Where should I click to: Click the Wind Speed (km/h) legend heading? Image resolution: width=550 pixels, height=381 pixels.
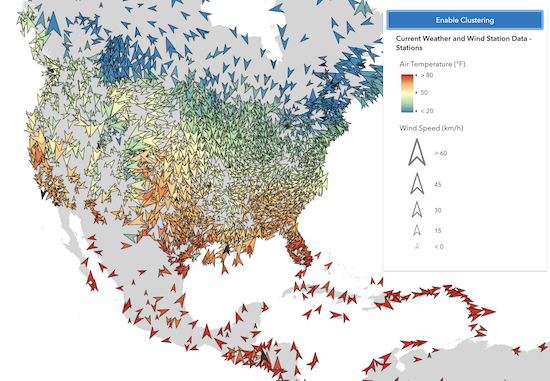tap(431, 128)
